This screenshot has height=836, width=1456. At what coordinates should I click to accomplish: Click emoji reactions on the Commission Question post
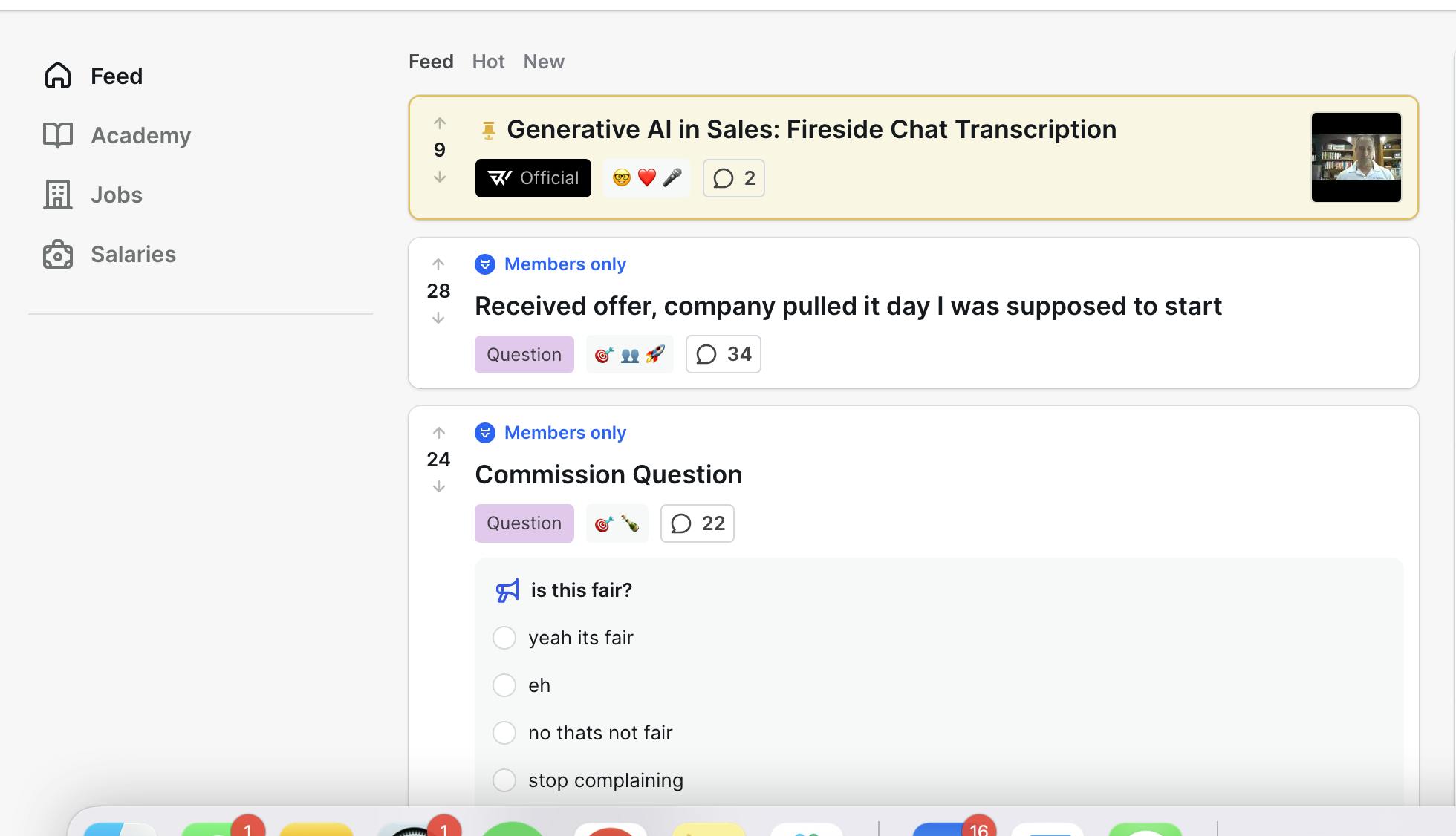pyautogui.click(x=617, y=523)
